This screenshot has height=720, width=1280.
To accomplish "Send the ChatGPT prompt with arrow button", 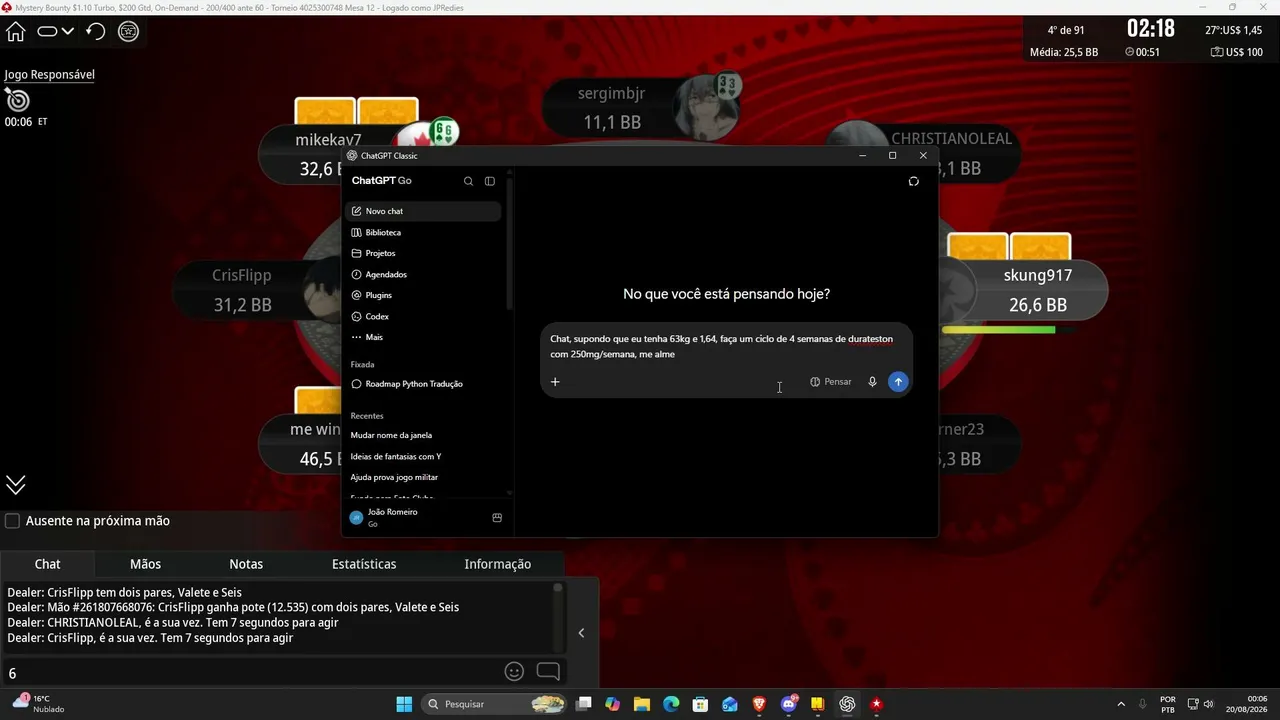I will 898,381.
